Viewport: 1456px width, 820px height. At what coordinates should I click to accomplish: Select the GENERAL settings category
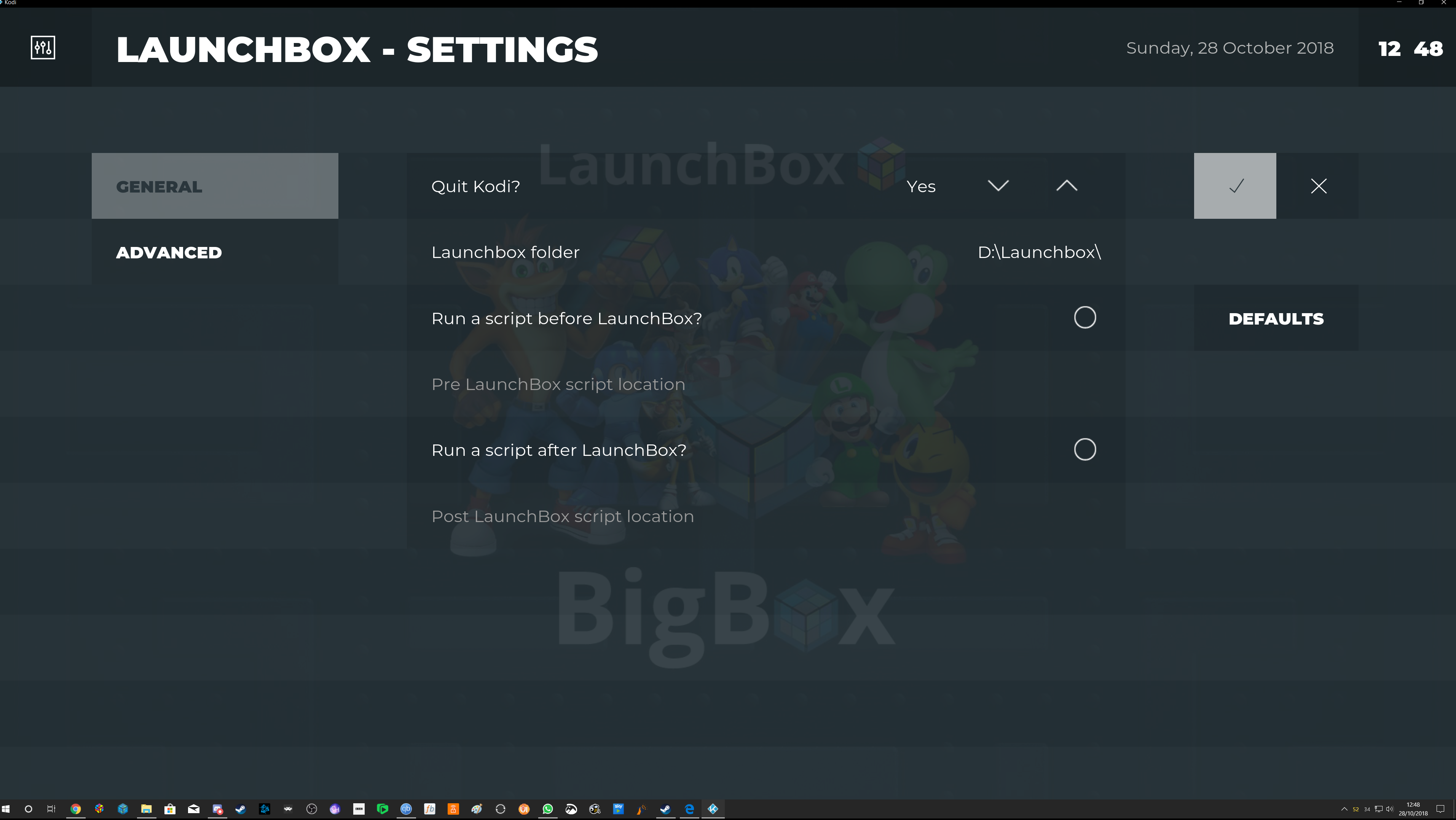pyautogui.click(x=215, y=186)
